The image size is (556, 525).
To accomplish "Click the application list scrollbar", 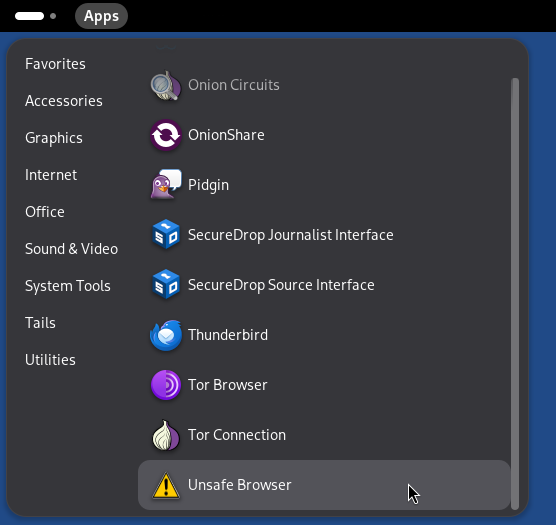I will pos(515,294).
